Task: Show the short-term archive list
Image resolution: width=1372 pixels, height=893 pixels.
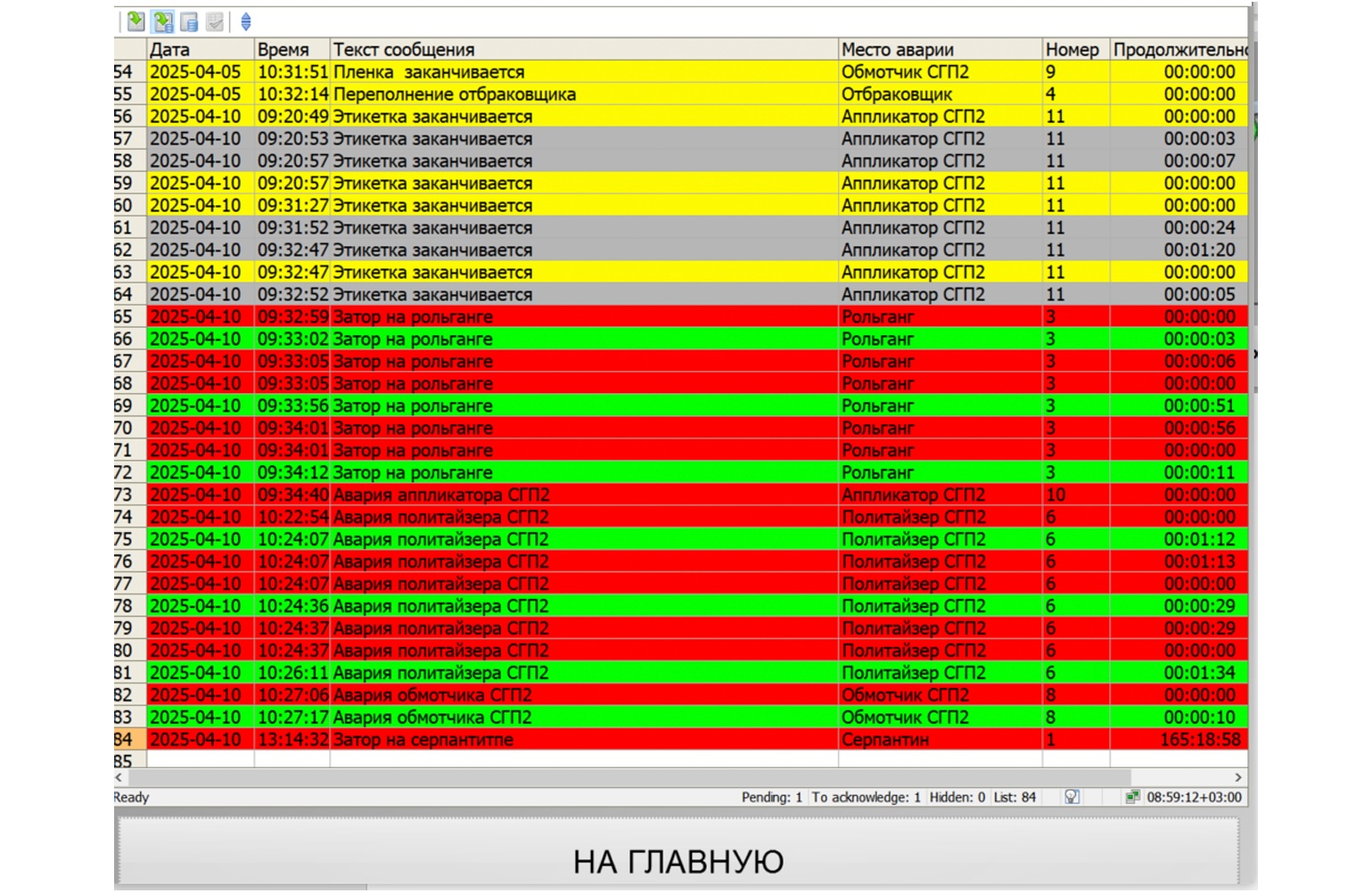Action: [x=163, y=21]
